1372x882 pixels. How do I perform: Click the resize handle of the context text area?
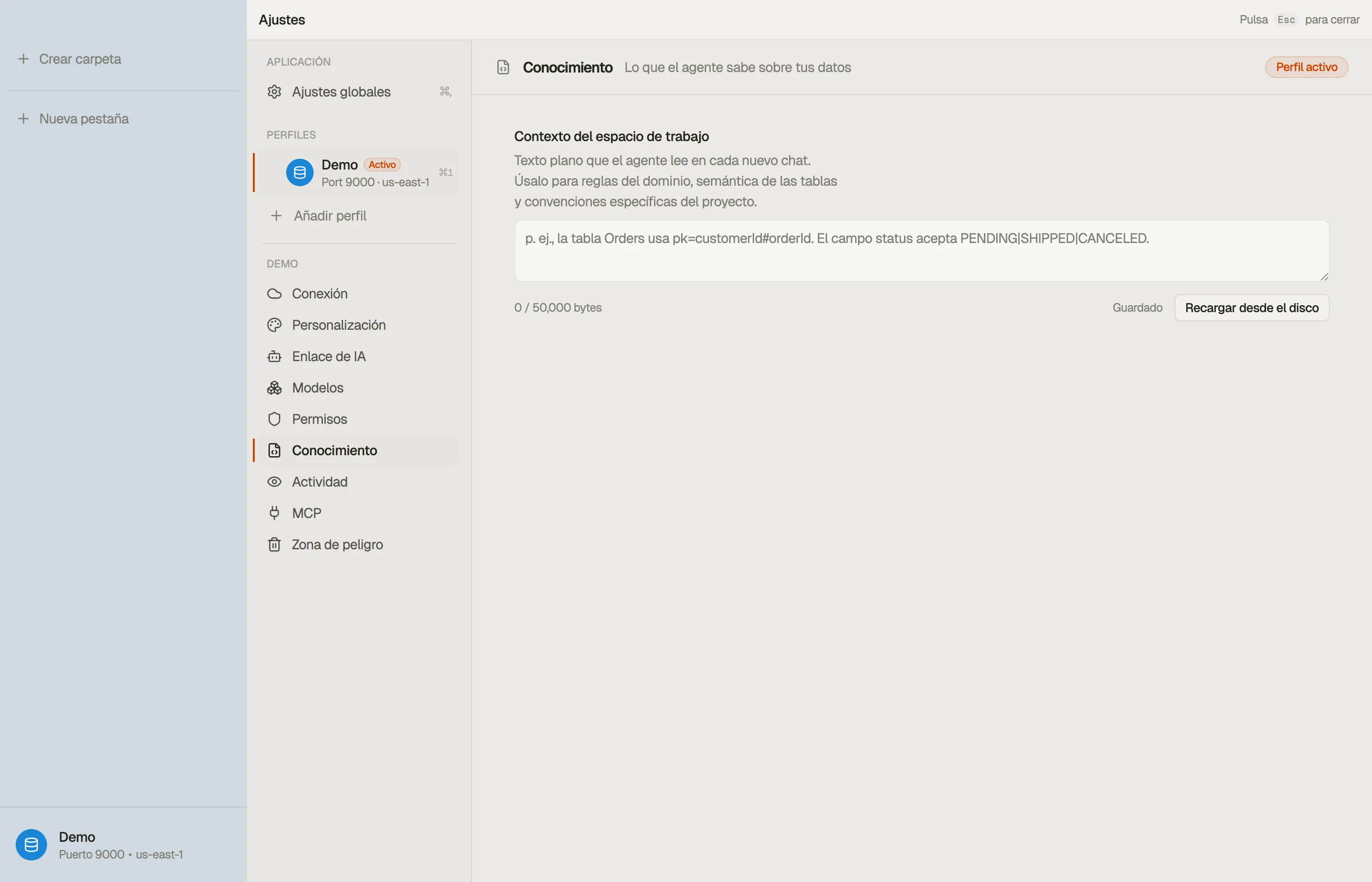[1324, 277]
